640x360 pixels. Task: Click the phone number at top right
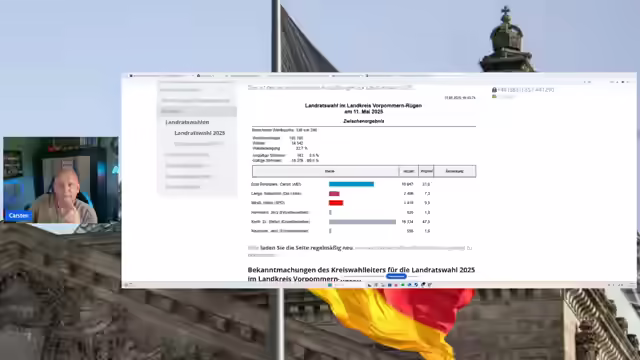click(x=526, y=90)
